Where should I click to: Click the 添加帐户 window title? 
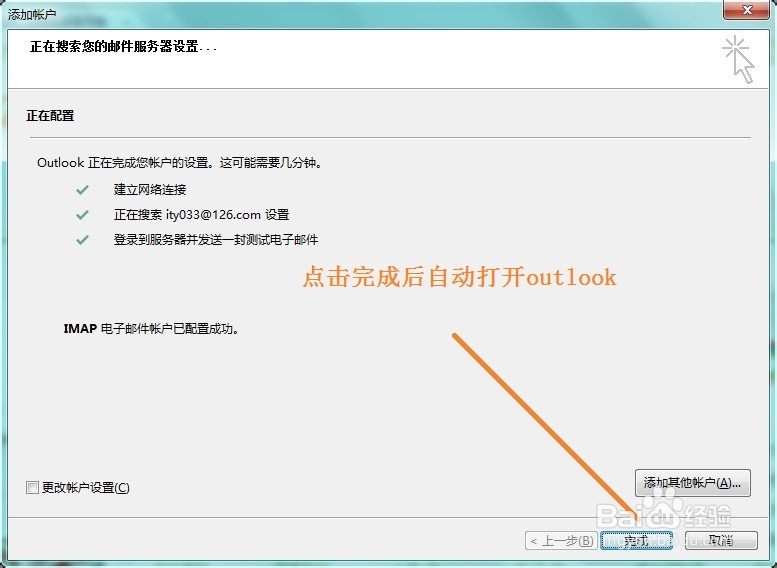(x=32, y=14)
